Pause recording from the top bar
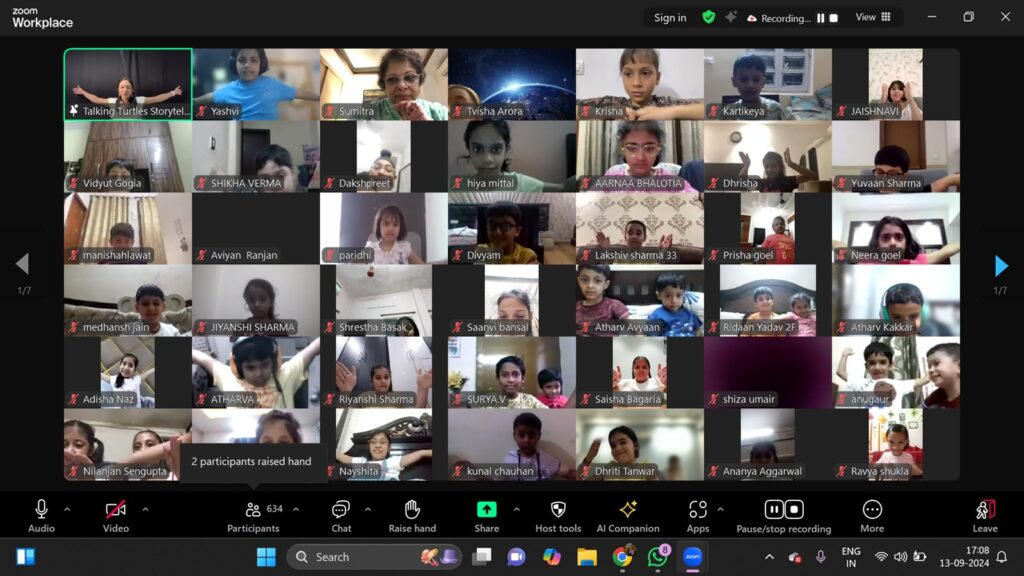The height and width of the screenshot is (576, 1024). pos(821,18)
